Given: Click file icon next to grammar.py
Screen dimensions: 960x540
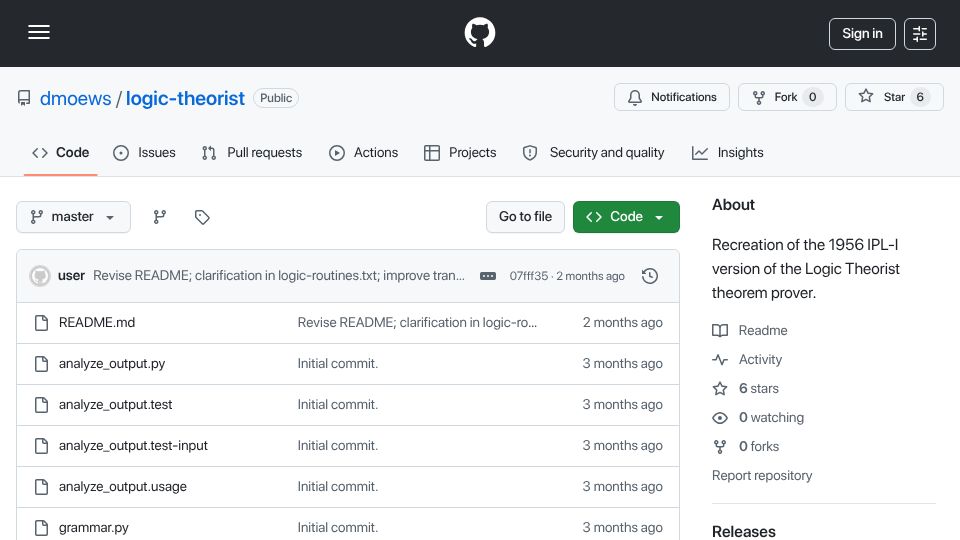Looking at the screenshot, I should (x=41, y=528).
